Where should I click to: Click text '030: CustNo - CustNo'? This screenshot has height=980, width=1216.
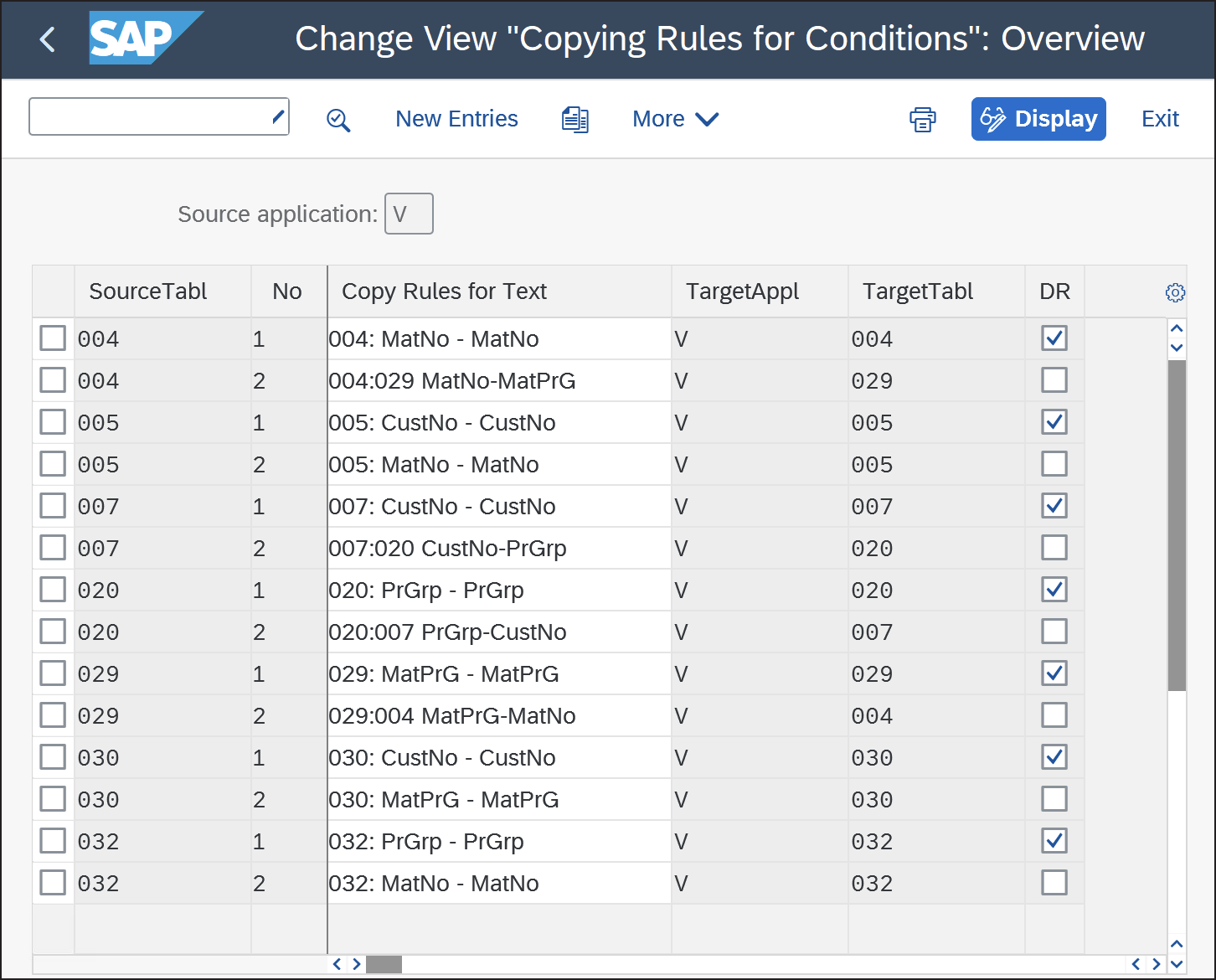click(x=442, y=757)
